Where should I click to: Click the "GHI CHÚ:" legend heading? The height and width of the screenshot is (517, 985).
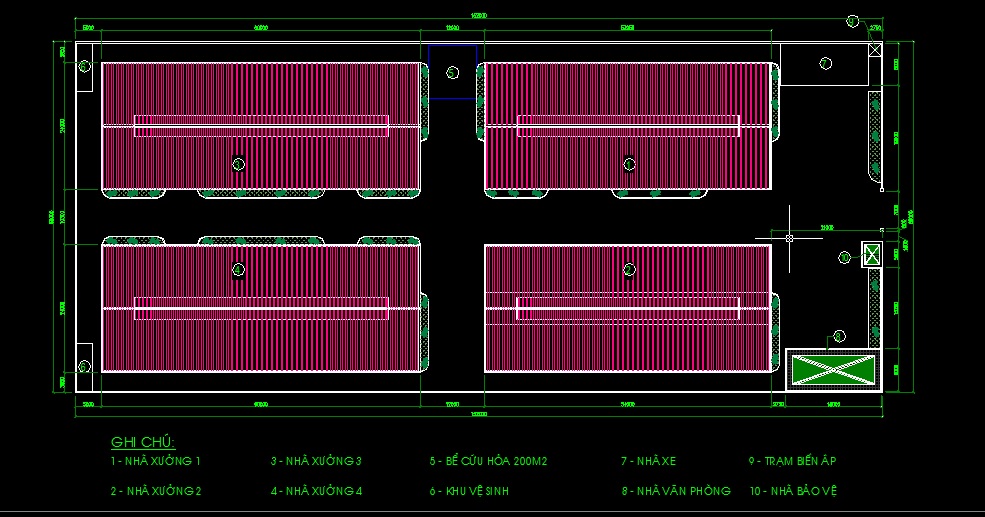pos(143,443)
